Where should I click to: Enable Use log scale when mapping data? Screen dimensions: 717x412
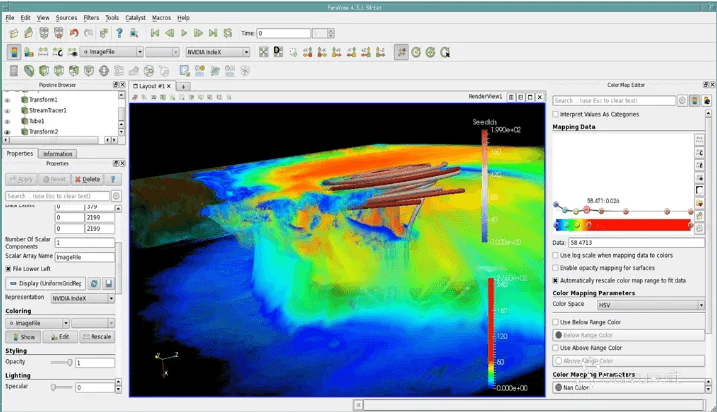(556, 256)
